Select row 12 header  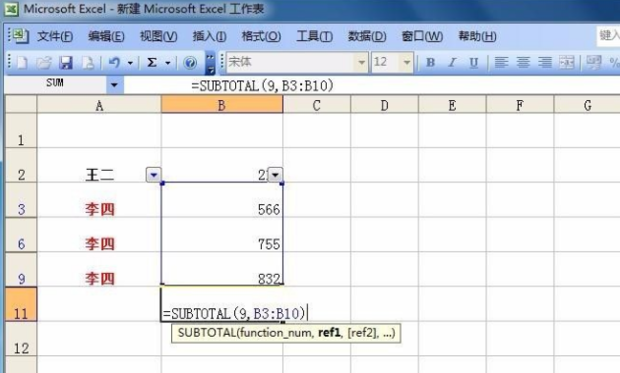click(21, 339)
